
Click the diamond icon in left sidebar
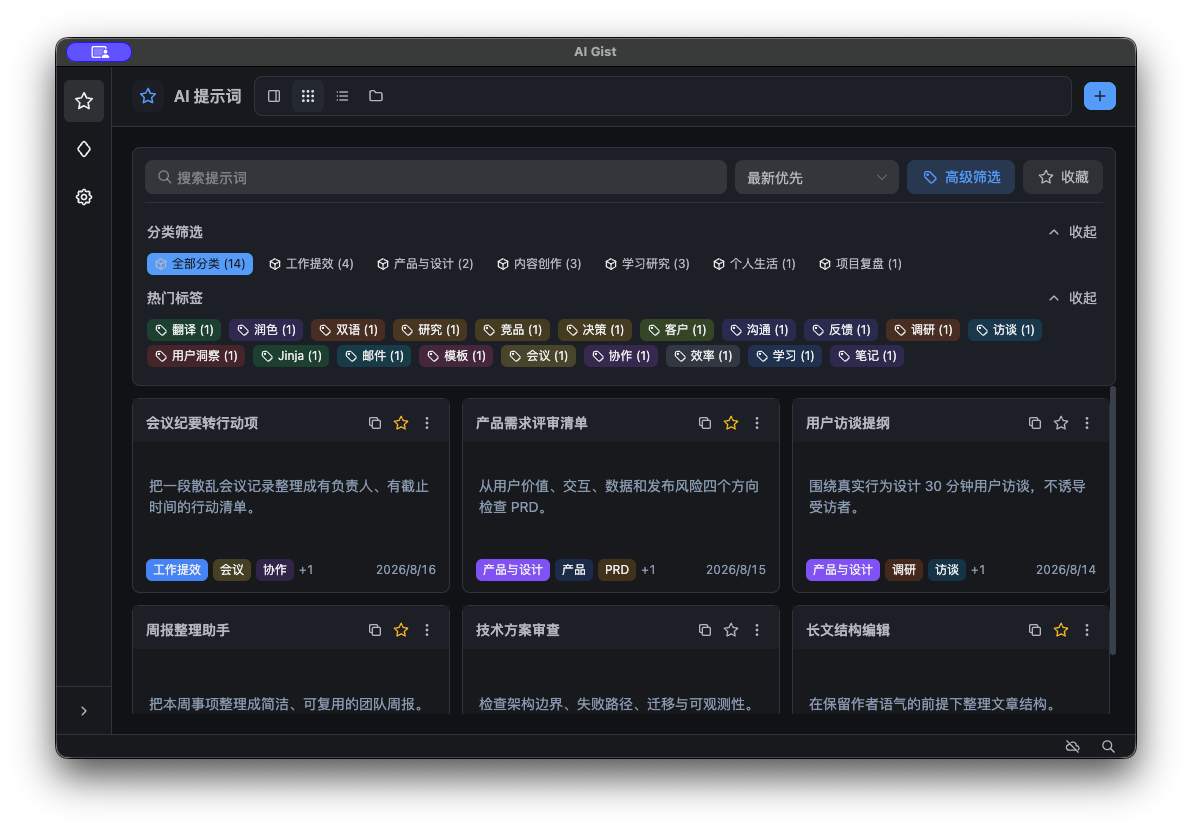coord(84,149)
